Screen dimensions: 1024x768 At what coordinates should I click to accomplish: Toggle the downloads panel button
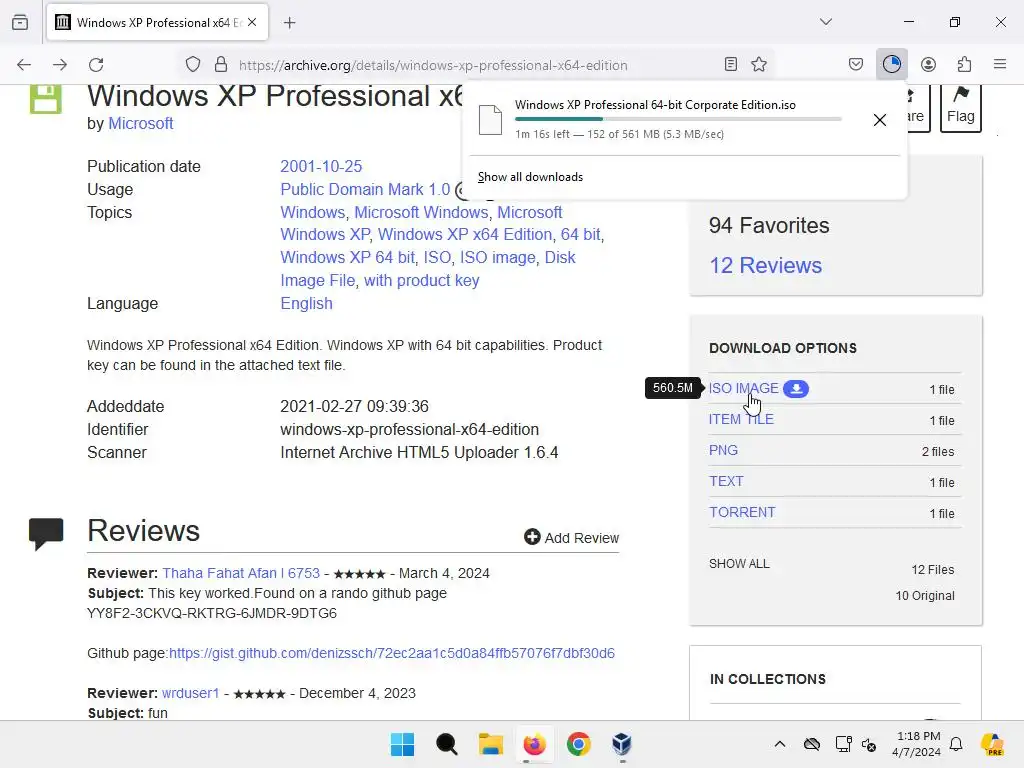pos(892,64)
